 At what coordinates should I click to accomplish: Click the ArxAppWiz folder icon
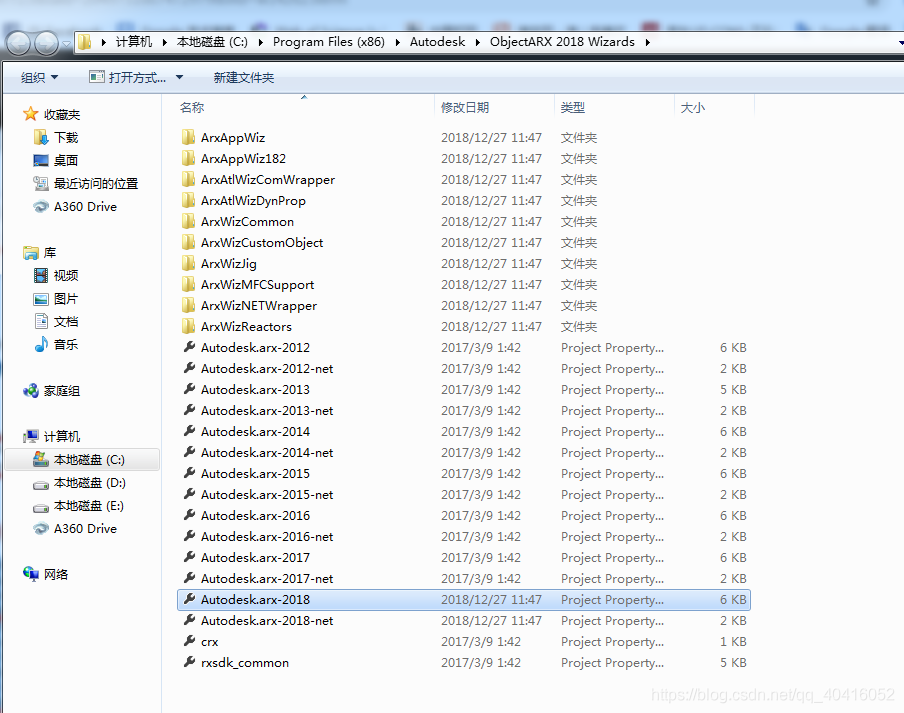[x=189, y=137]
